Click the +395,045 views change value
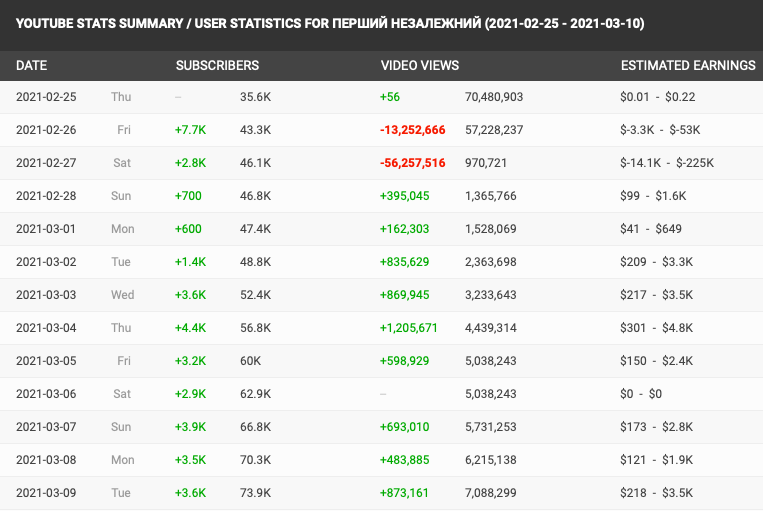 pyautogui.click(x=405, y=196)
